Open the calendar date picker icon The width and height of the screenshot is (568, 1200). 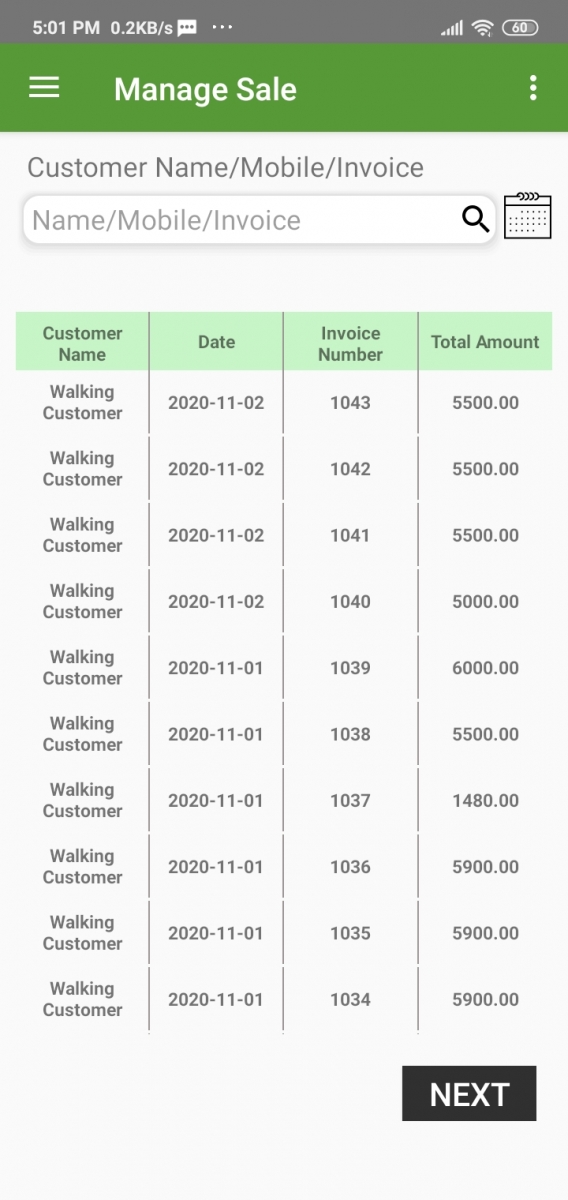click(528, 215)
